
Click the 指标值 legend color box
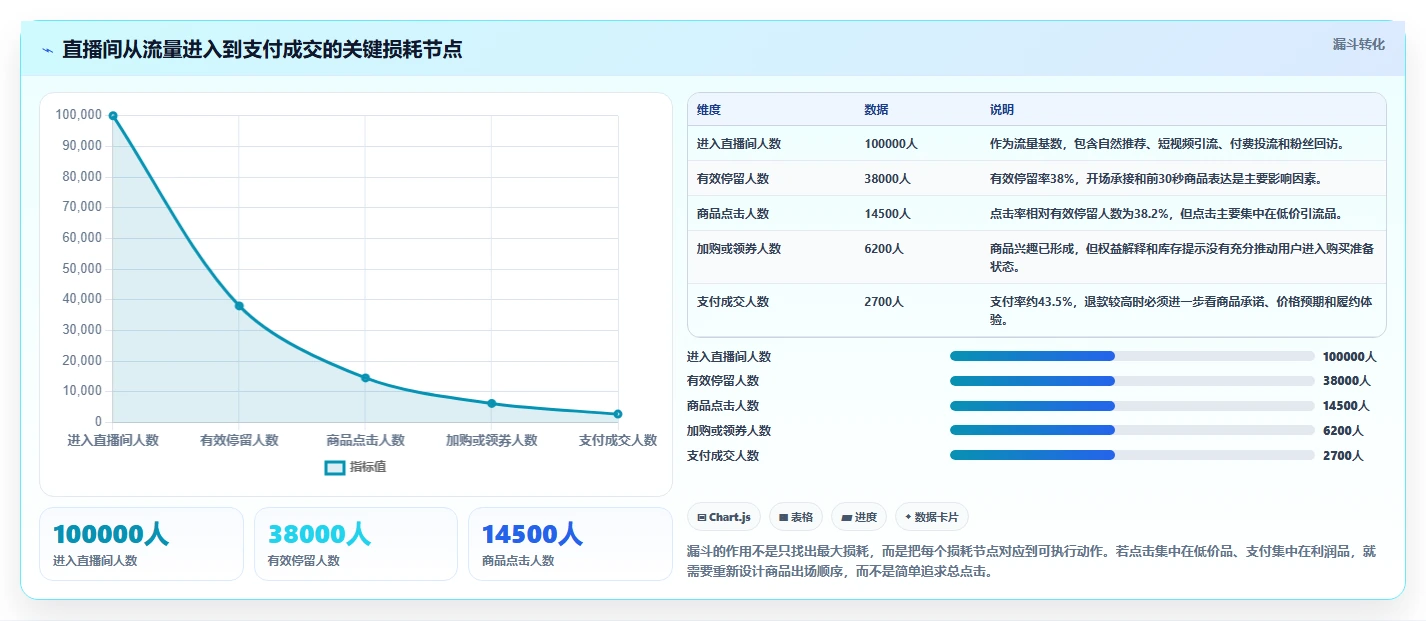334,467
